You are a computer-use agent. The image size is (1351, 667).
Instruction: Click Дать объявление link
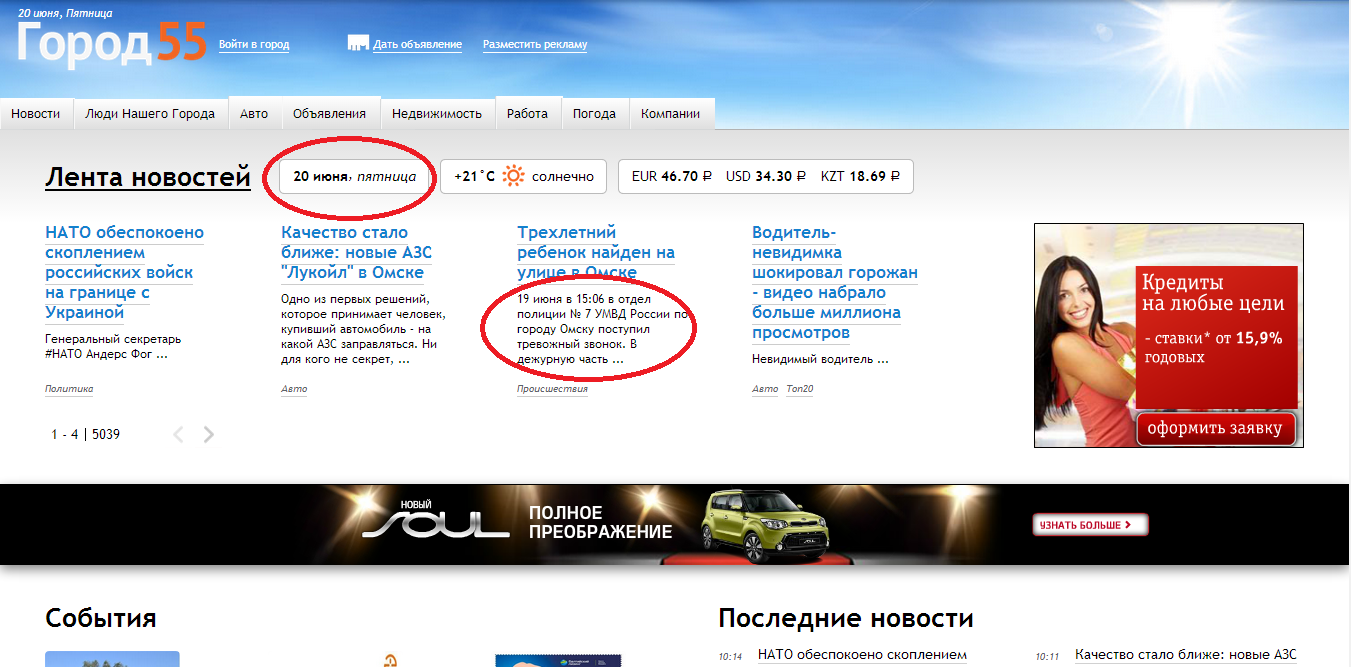pyautogui.click(x=417, y=45)
